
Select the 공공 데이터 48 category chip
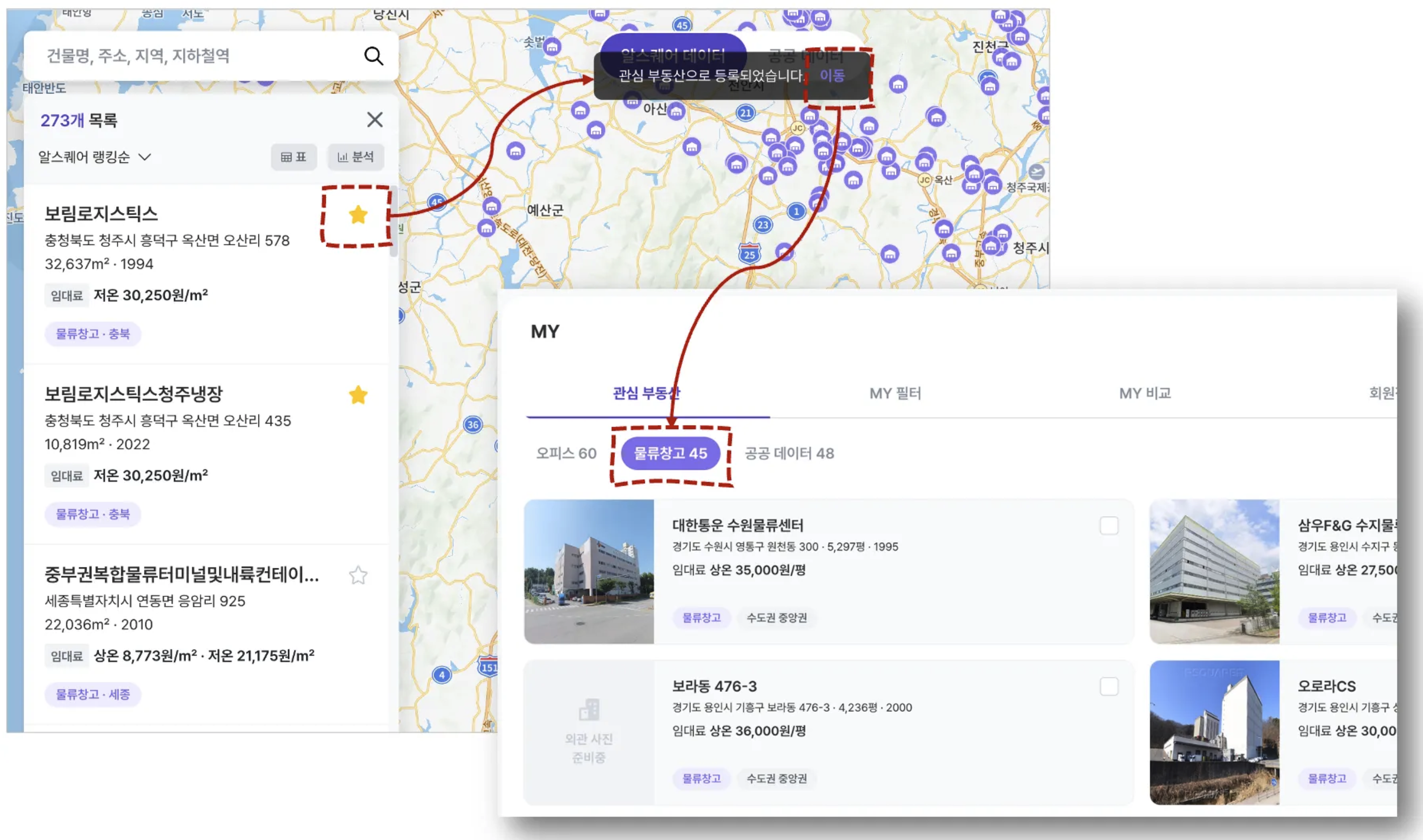(x=789, y=453)
